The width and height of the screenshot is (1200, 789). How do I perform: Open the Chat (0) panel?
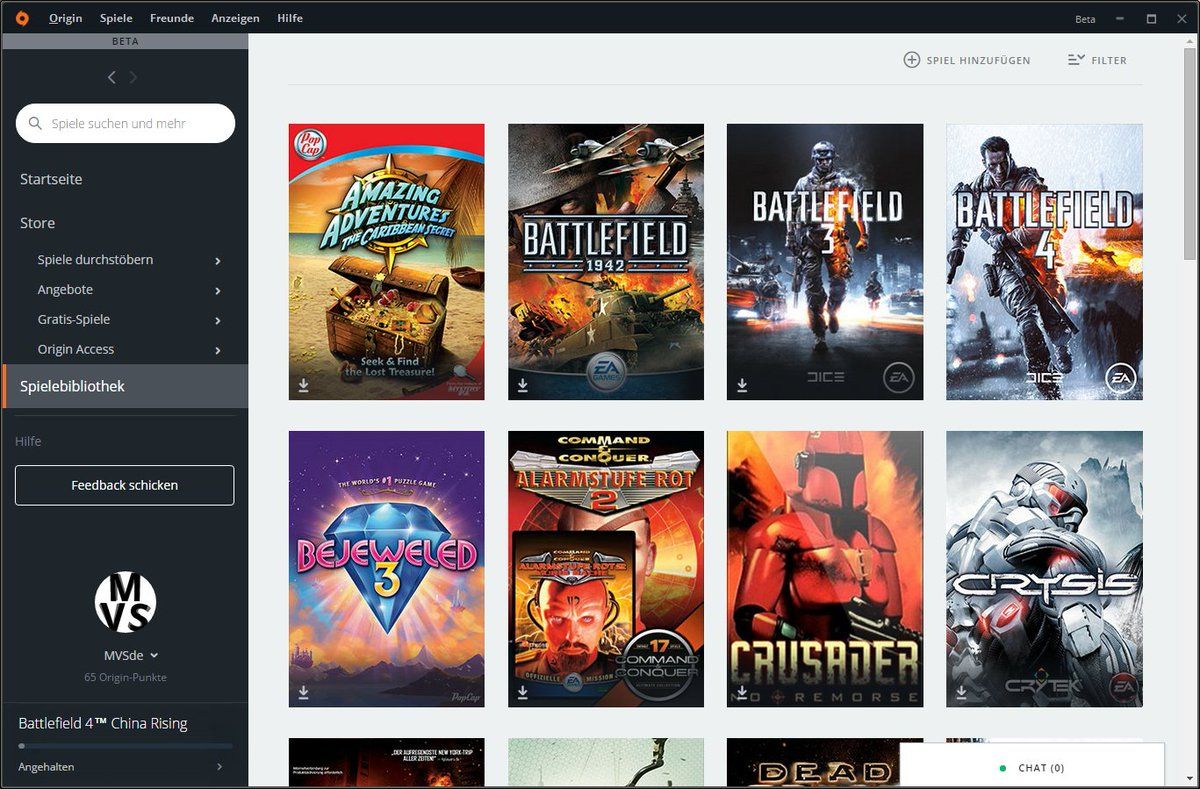tap(1032, 767)
